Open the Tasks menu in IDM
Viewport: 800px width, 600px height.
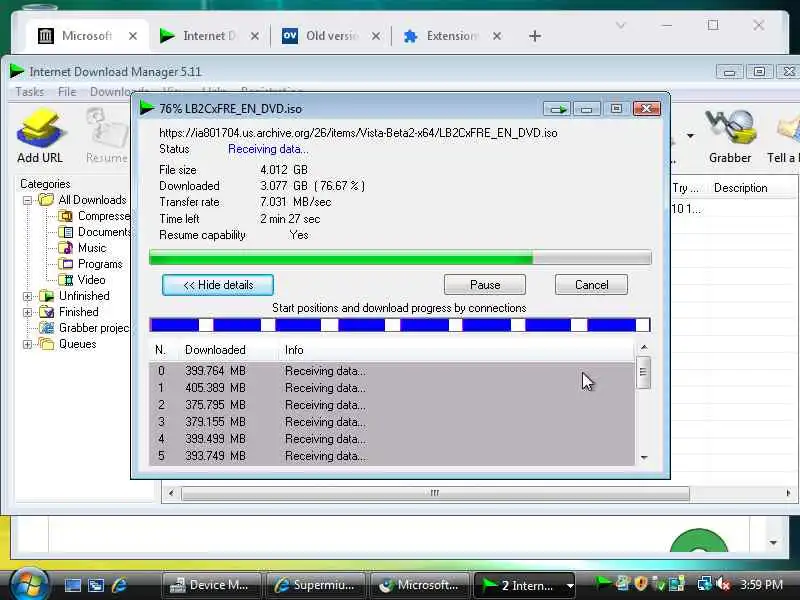pyautogui.click(x=30, y=91)
